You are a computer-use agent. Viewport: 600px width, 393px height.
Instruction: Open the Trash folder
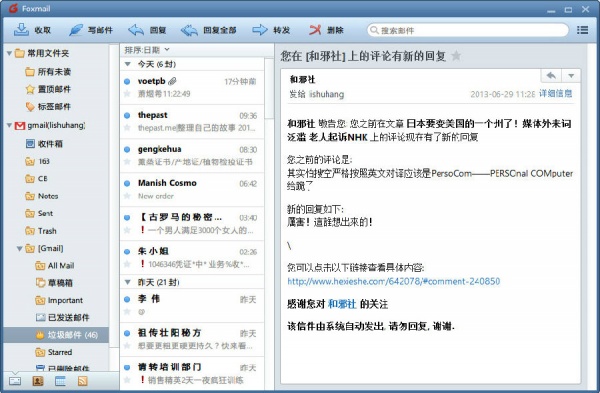pyautogui.click(x=41, y=231)
